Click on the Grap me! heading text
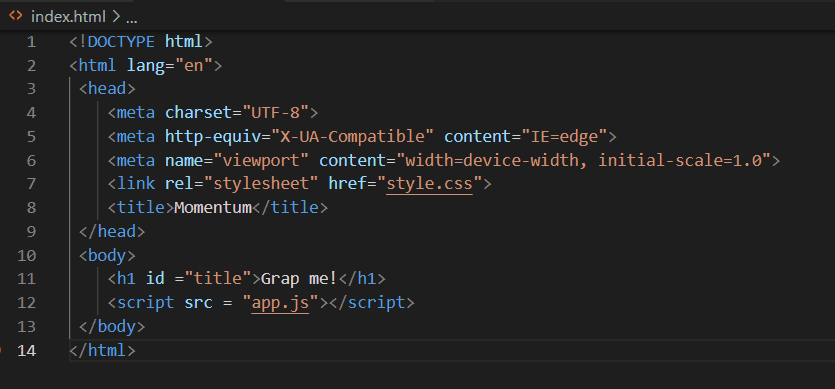 [x=299, y=279]
